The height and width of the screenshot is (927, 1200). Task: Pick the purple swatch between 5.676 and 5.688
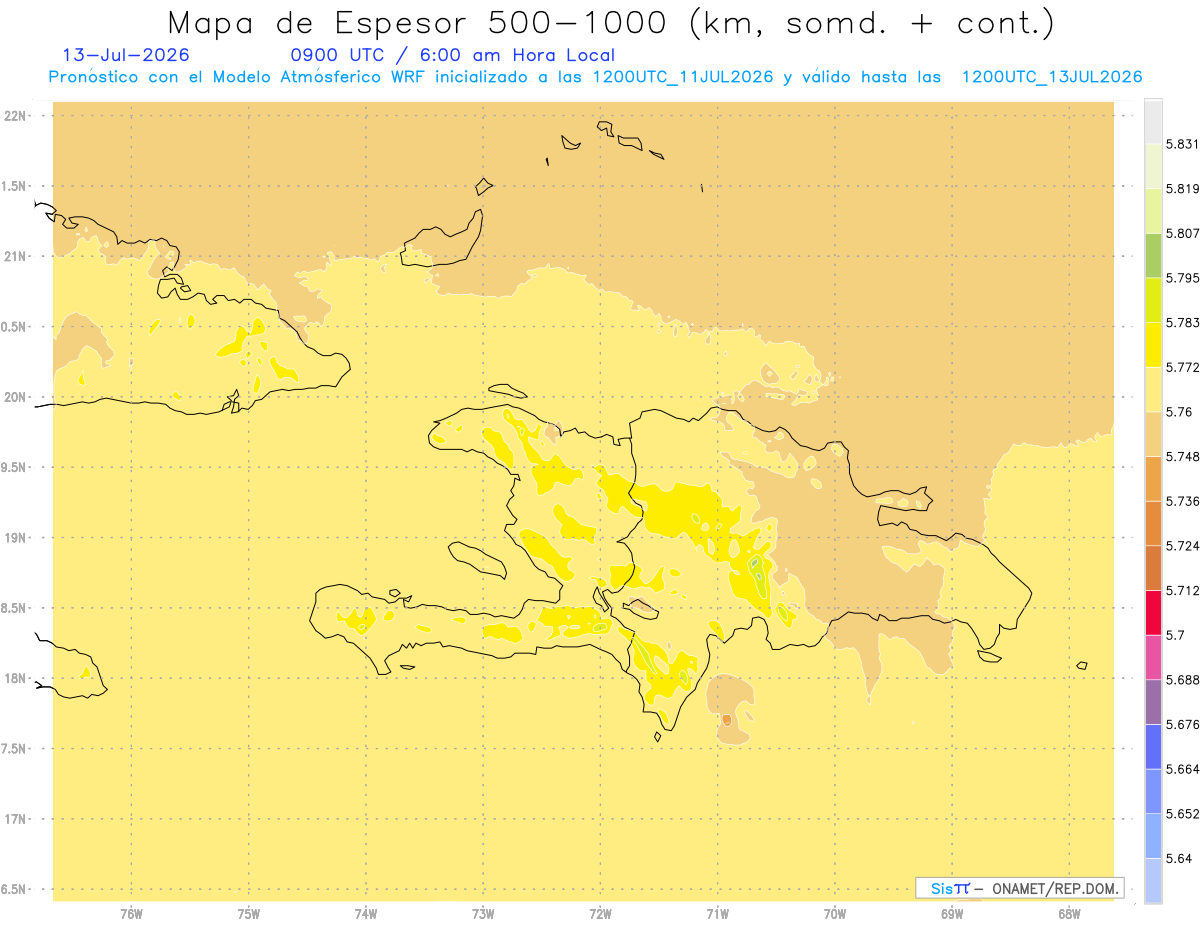(1153, 702)
